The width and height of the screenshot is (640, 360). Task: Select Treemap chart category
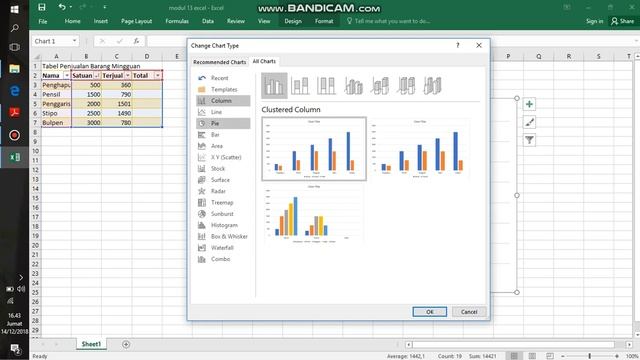(x=223, y=202)
